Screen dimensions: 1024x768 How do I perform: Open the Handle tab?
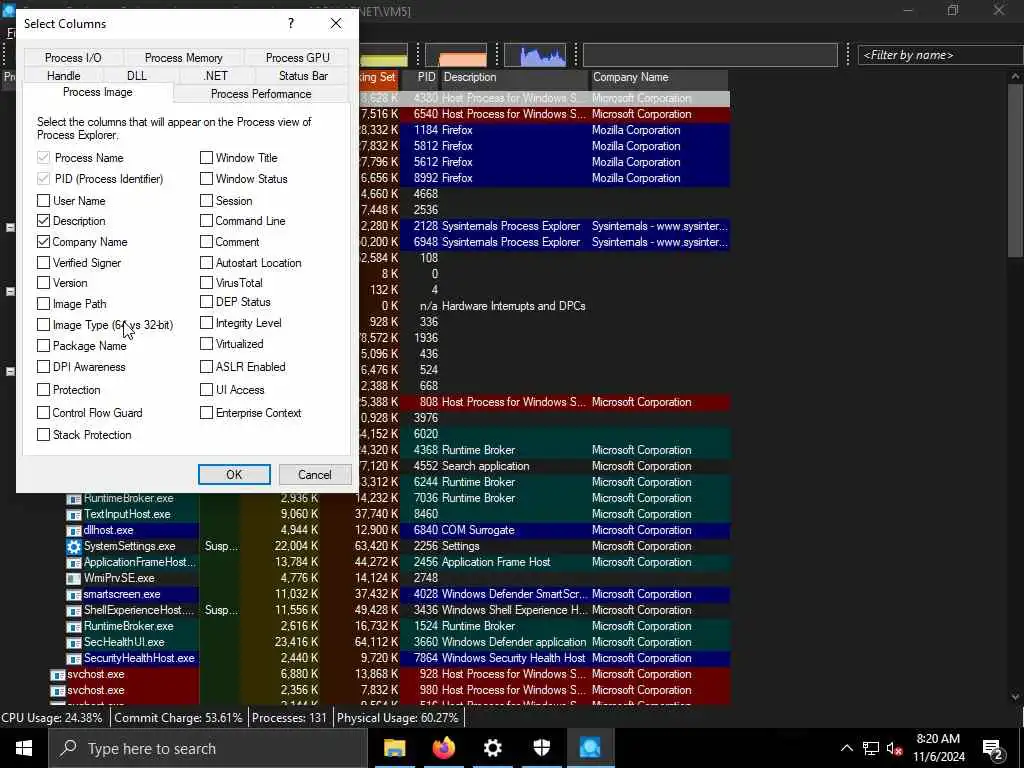pos(63,76)
